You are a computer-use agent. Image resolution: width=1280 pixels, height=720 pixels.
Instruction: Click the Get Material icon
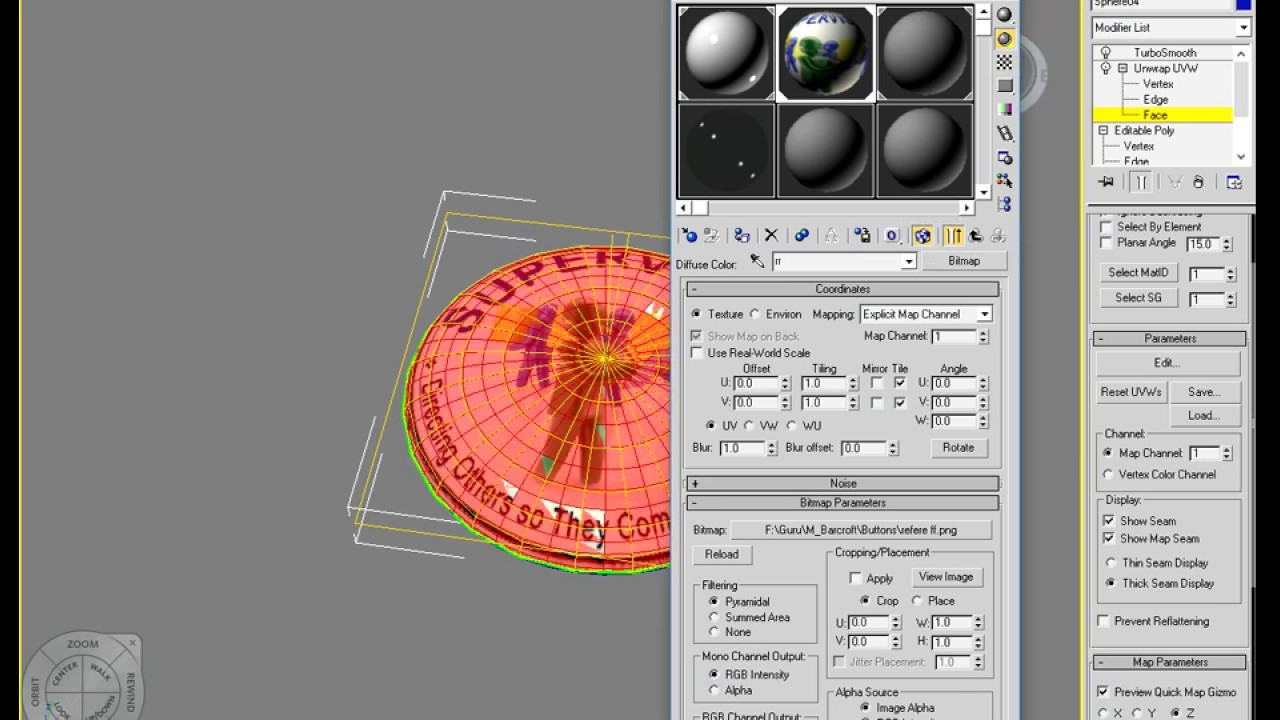[689, 236]
